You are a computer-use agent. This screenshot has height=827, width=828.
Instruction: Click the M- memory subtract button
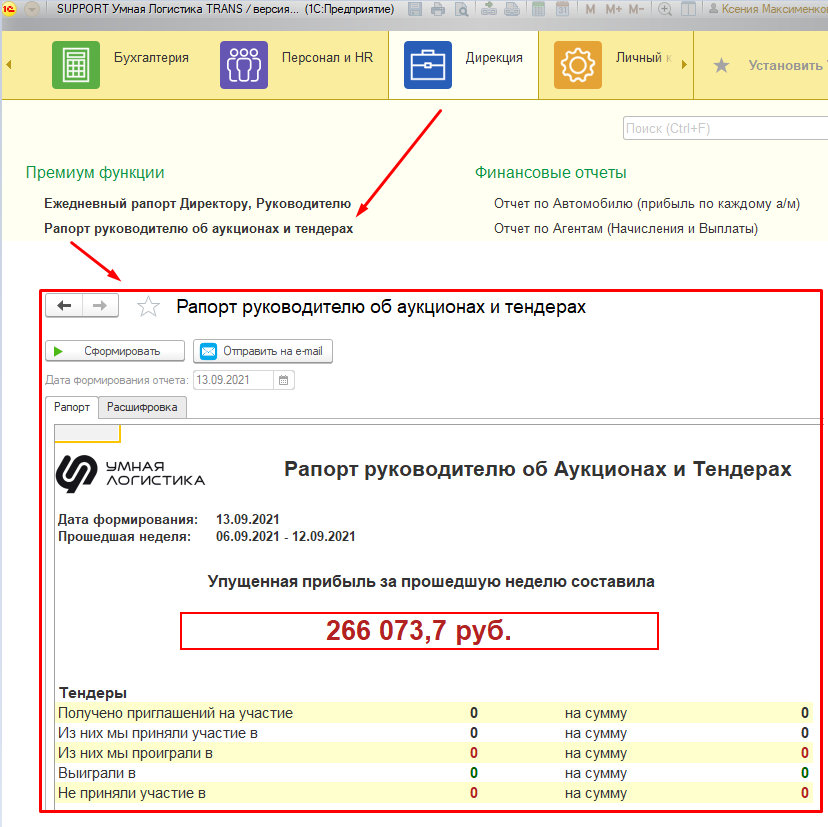636,9
